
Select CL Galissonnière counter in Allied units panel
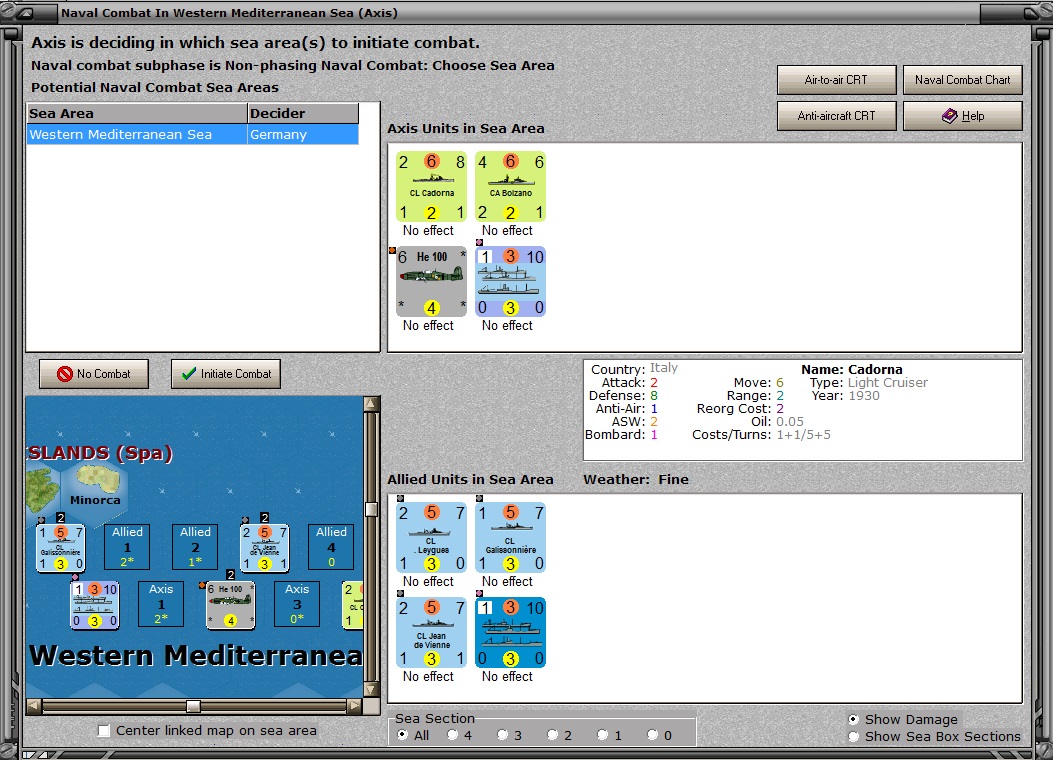tap(510, 538)
